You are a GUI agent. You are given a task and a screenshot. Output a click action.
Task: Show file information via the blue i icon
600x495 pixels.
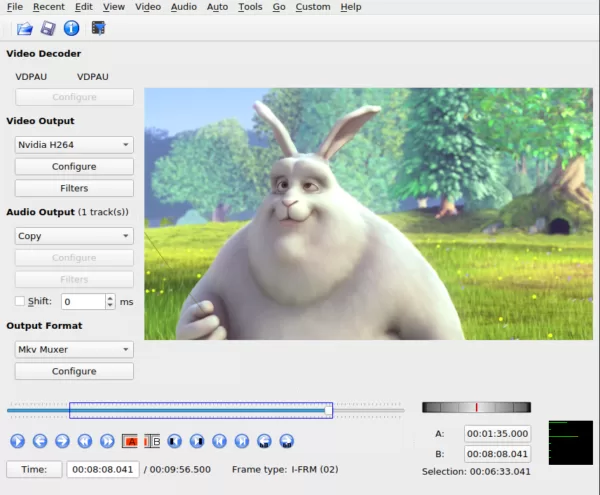click(72, 28)
